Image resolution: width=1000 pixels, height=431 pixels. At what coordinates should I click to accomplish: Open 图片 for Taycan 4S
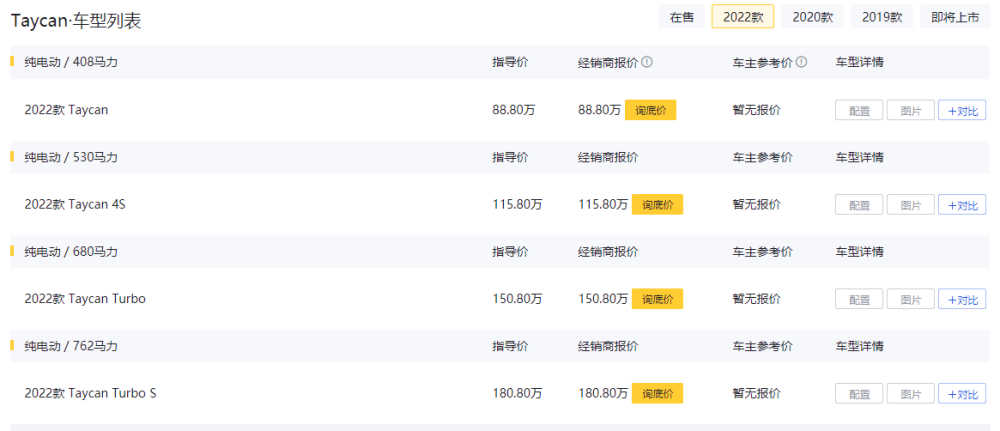coord(911,205)
